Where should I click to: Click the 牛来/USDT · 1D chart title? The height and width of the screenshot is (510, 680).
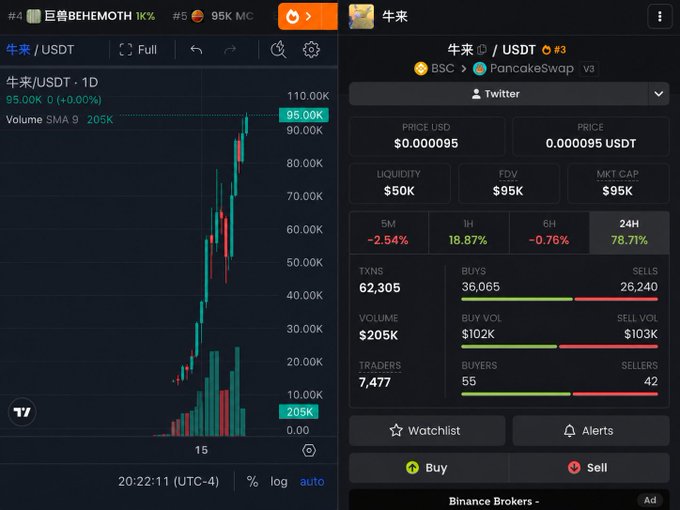pyautogui.click(x=52, y=82)
